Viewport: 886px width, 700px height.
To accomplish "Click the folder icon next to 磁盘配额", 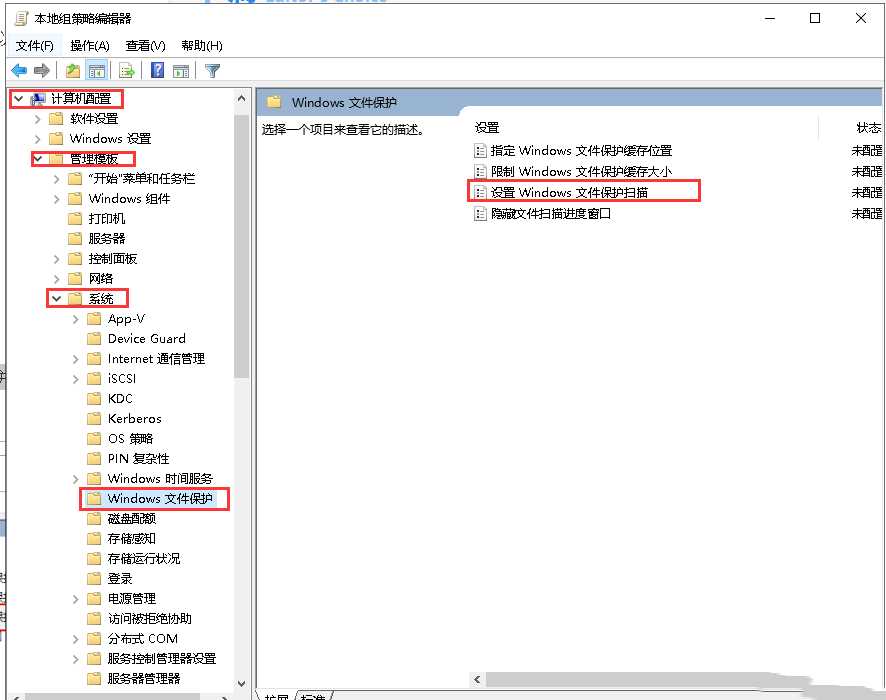I will pyautogui.click(x=94, y=519).
